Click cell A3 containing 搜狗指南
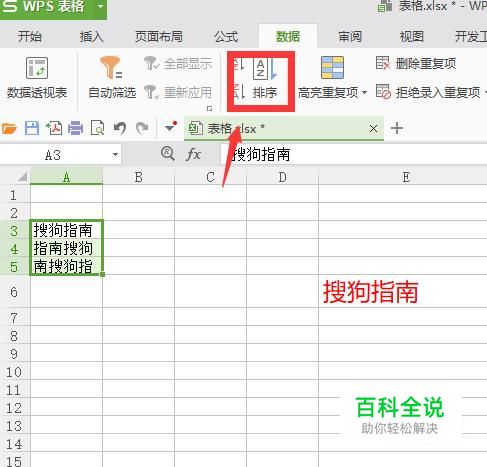This screenshot has width=487, height=467. [x=66, y=230]
